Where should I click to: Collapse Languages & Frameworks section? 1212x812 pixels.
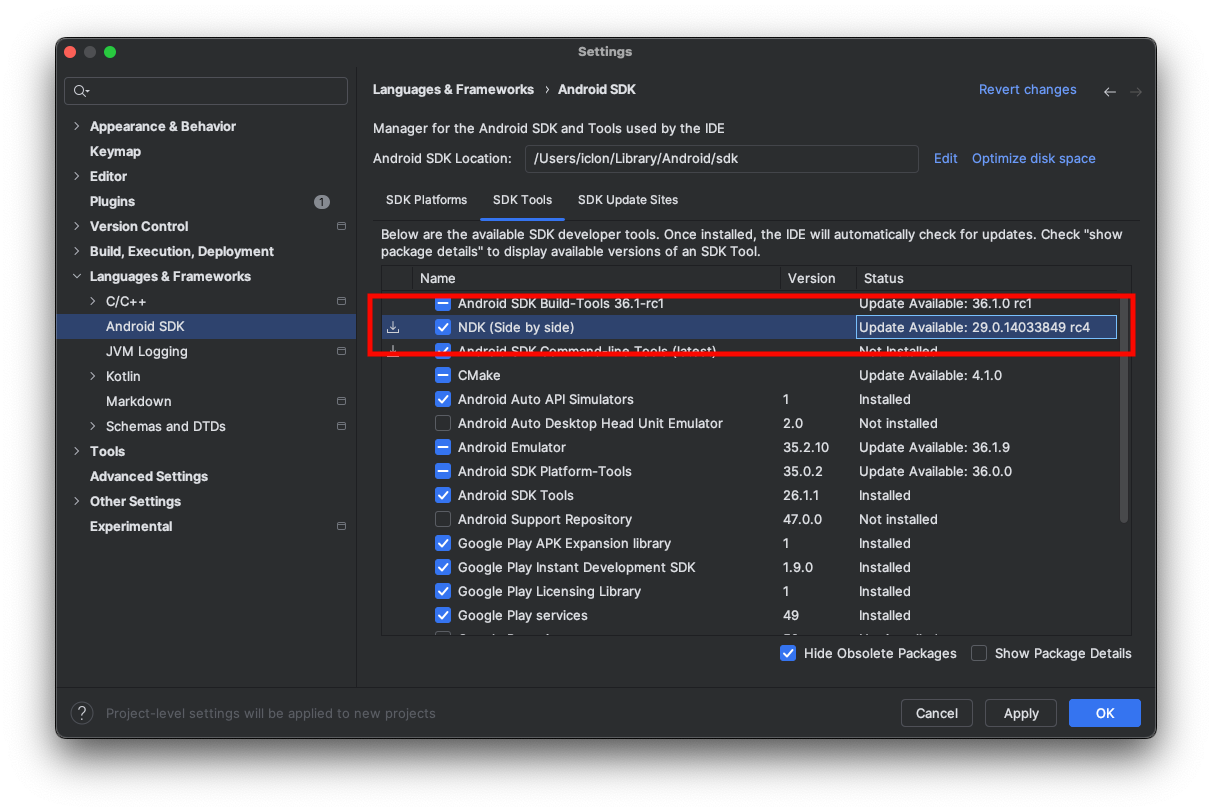pos(77,276)
